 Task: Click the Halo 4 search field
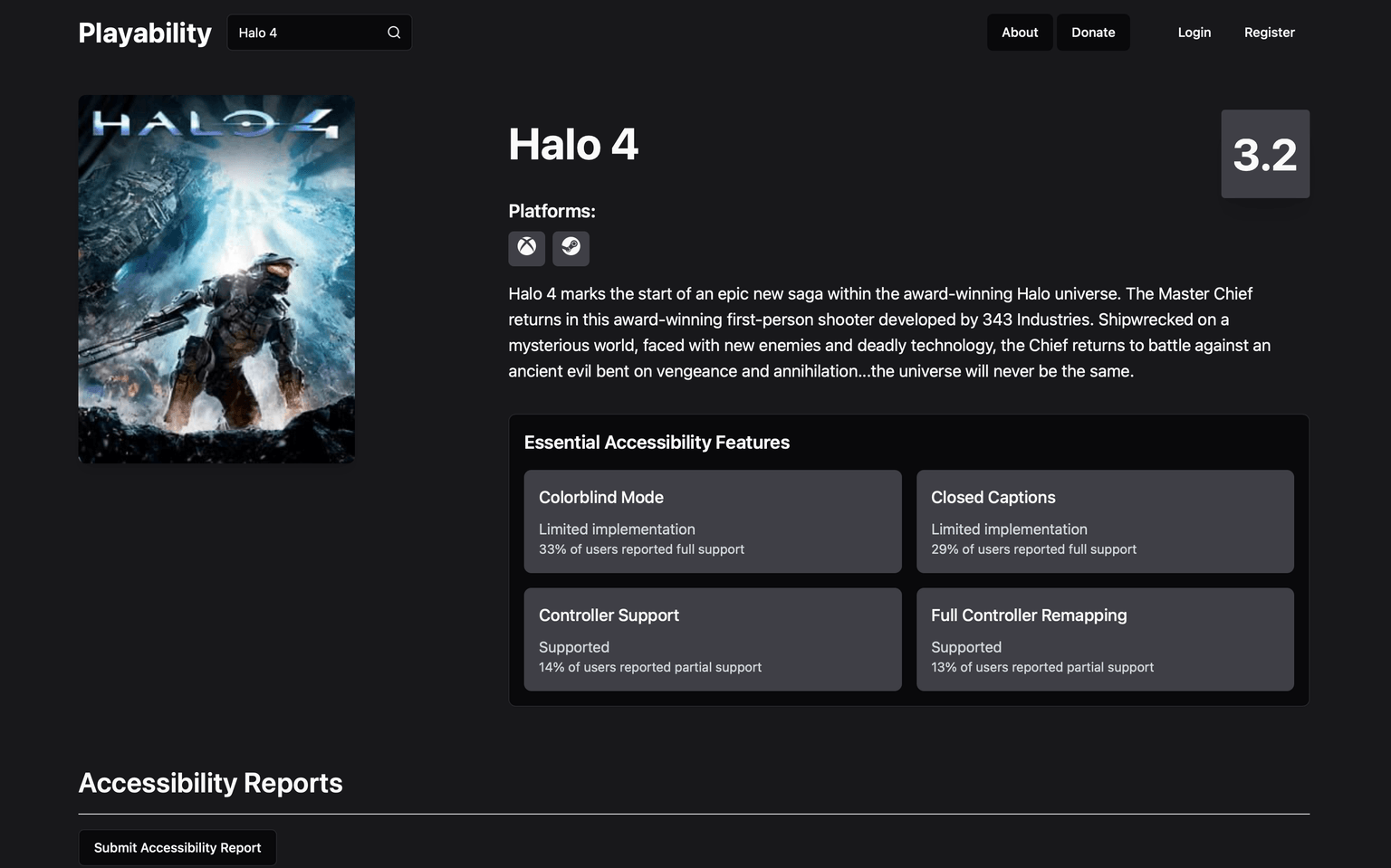click(x=319, y=33)
